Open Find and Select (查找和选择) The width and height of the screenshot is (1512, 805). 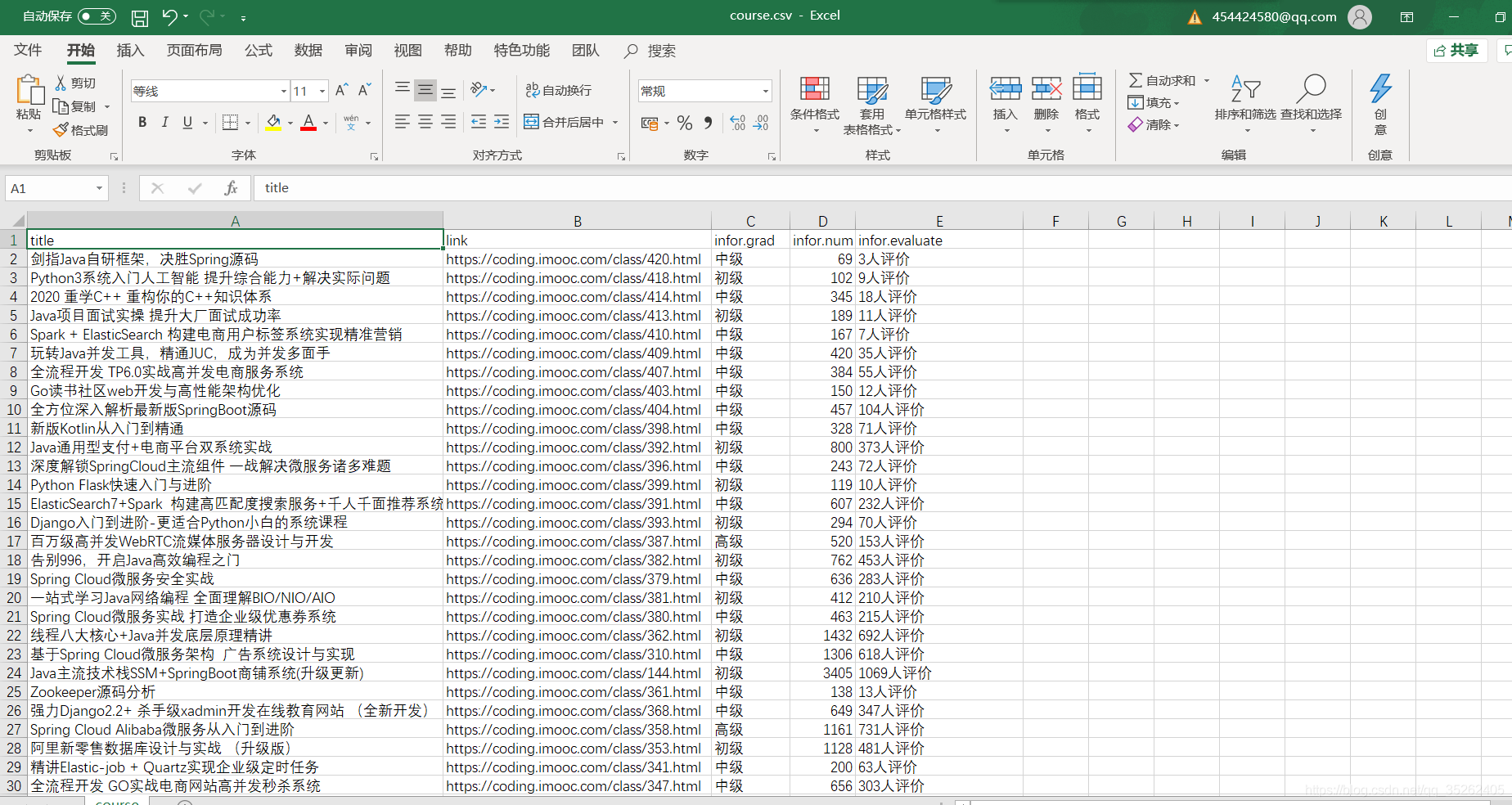pyautogui.click(x=1312, y=105)
